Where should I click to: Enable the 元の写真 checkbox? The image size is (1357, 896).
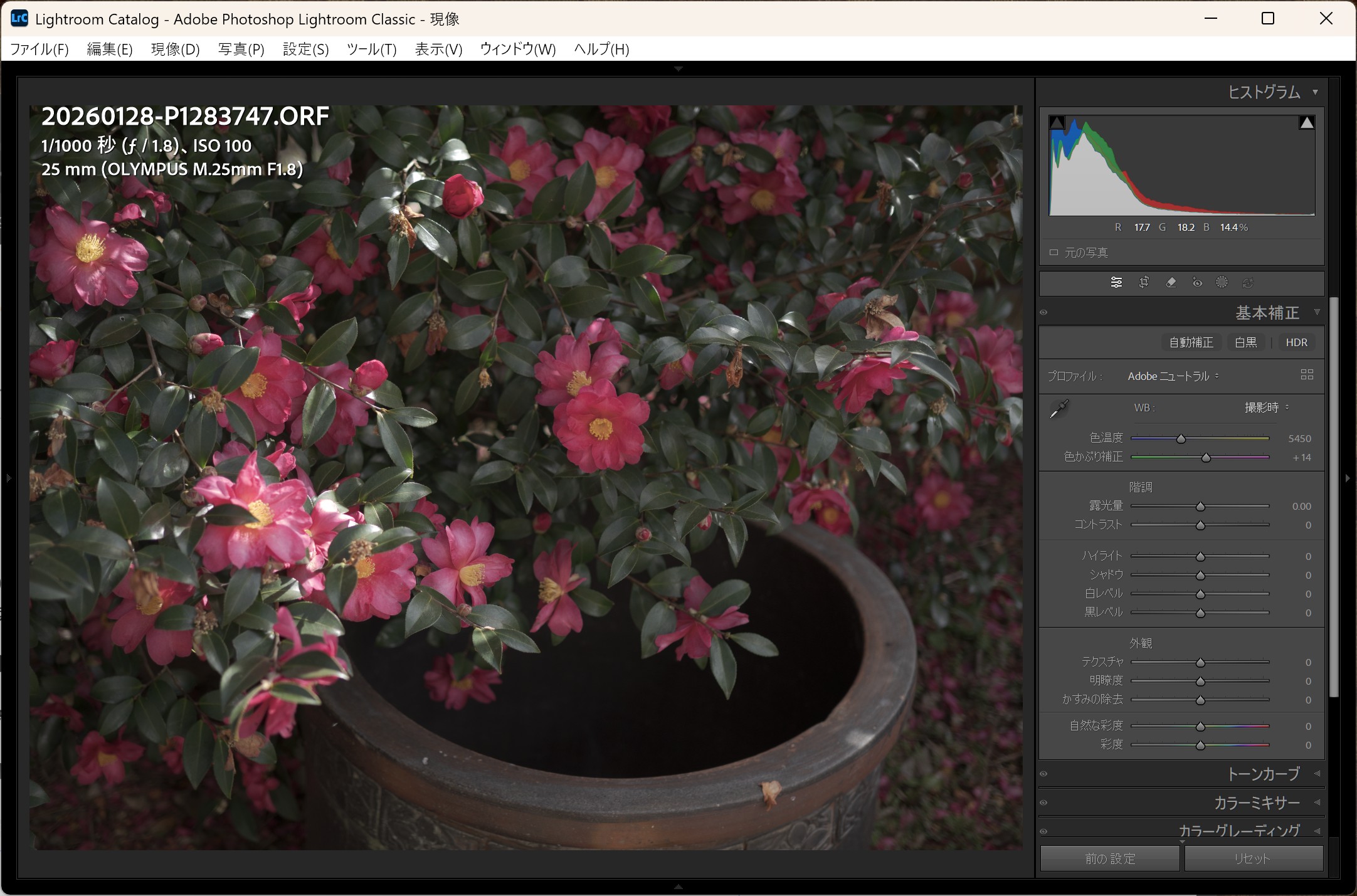[x=1053, y=253]
